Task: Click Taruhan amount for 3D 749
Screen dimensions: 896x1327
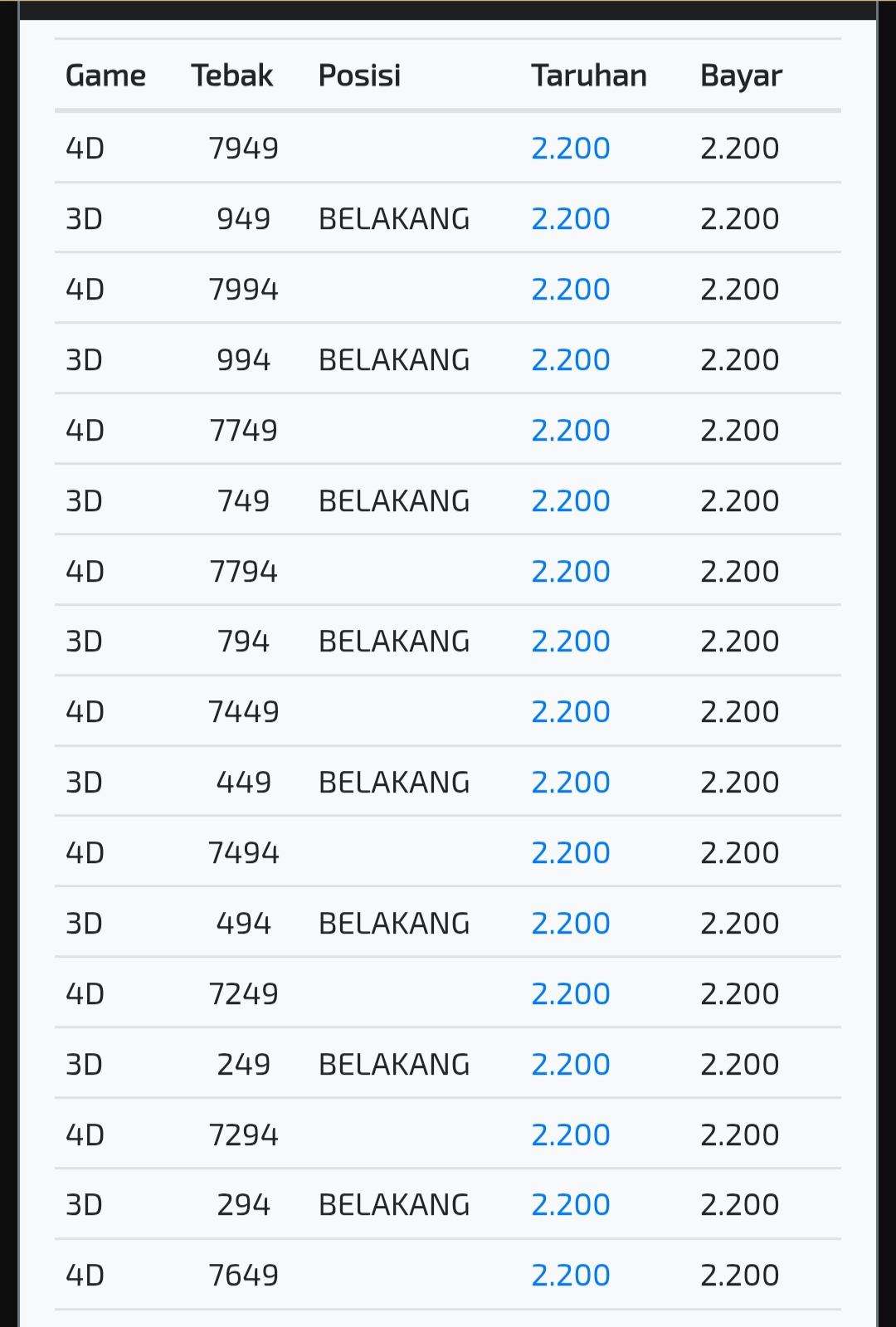Action: 571,501
